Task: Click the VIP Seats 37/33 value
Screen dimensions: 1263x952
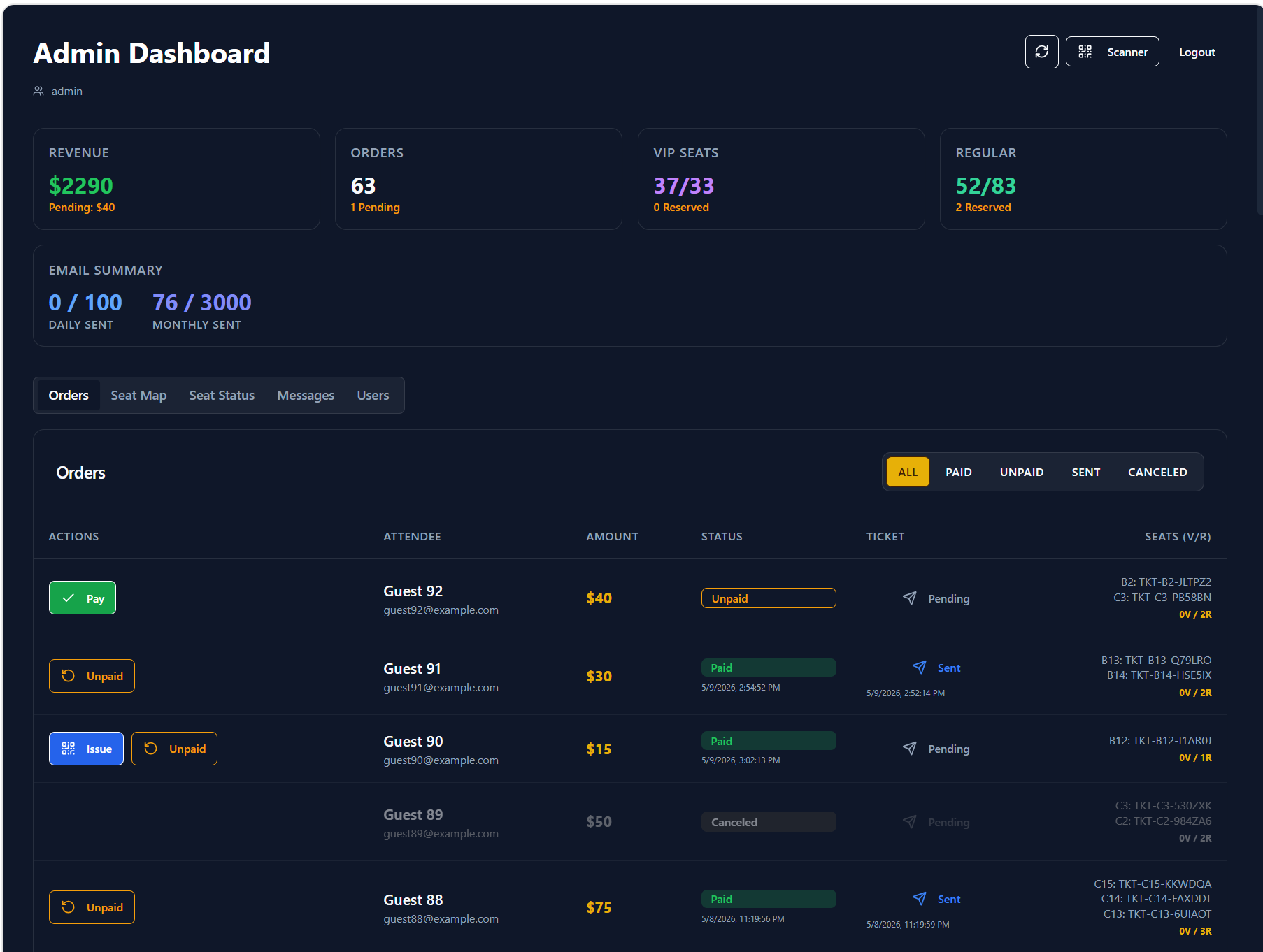Action: click(x=683, y=185)
